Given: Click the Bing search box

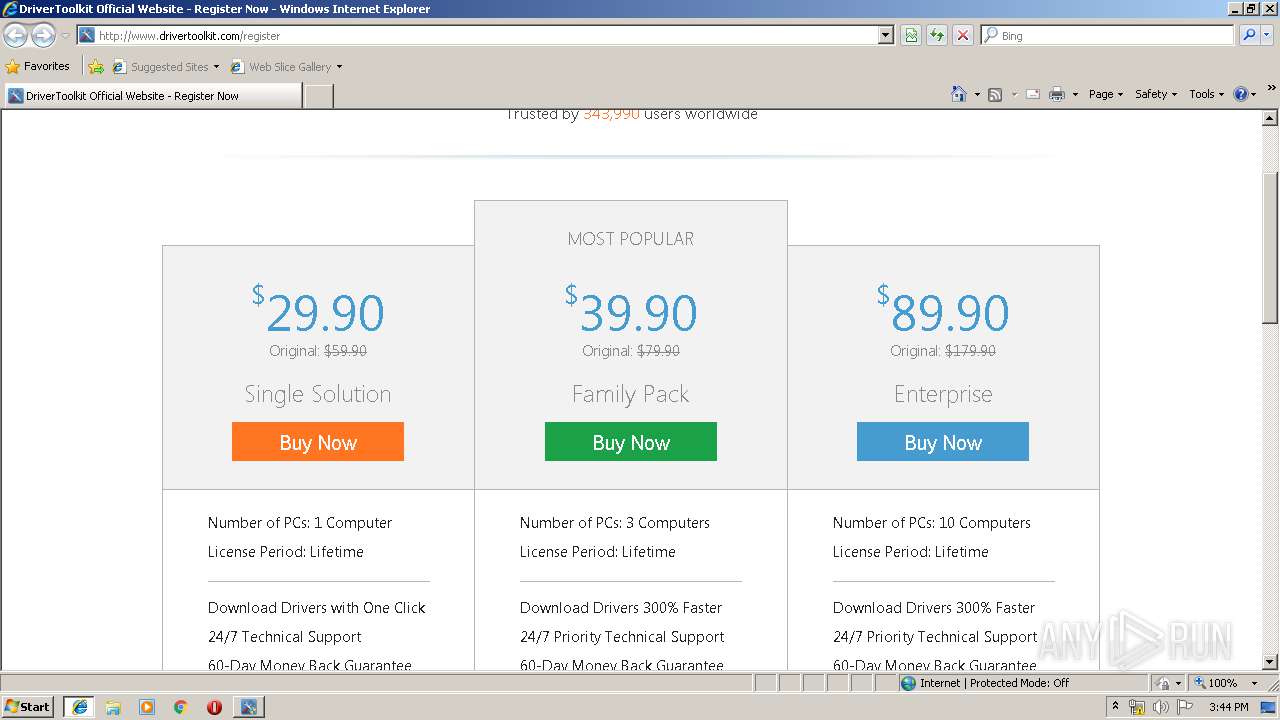Looking at the screenshot, I should pos(1108,35).
